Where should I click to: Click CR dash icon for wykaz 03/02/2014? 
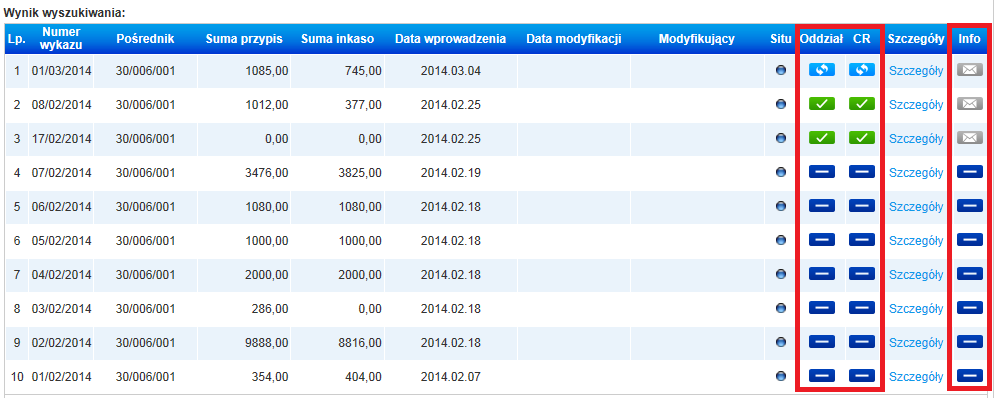tap(862, 308)
